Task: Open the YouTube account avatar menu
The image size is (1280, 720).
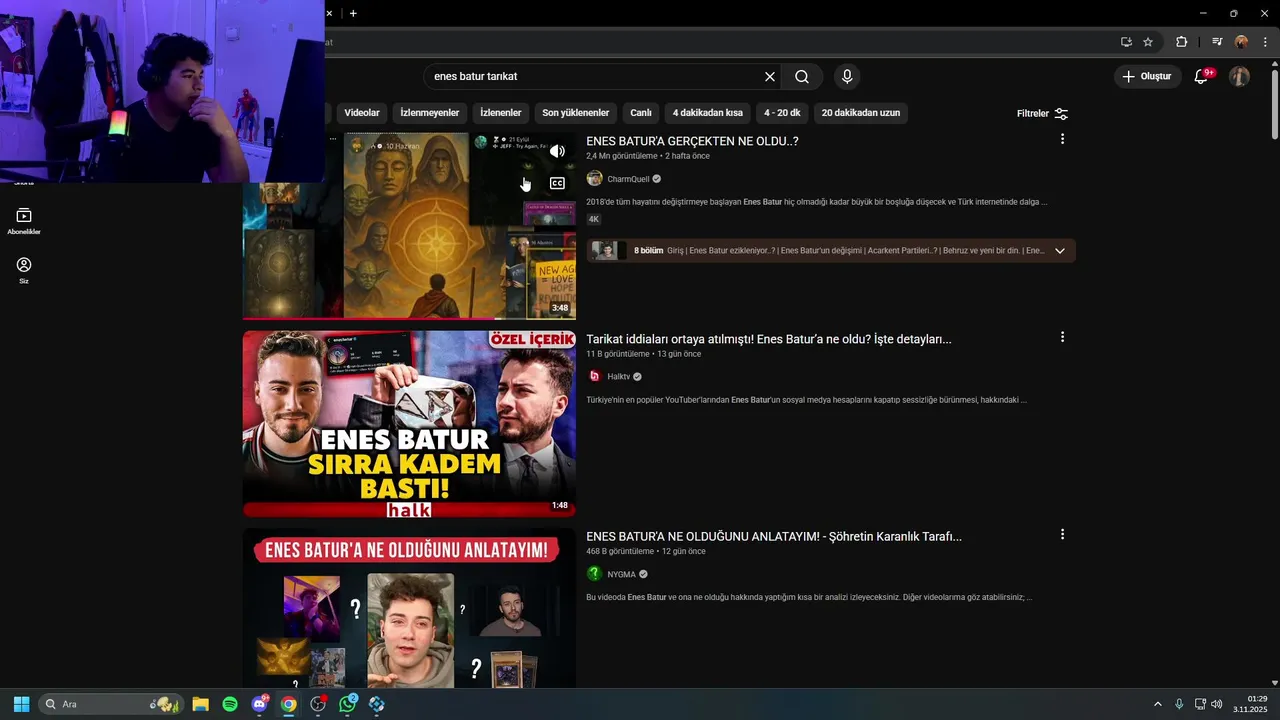Action: [x=1239, y=77]
